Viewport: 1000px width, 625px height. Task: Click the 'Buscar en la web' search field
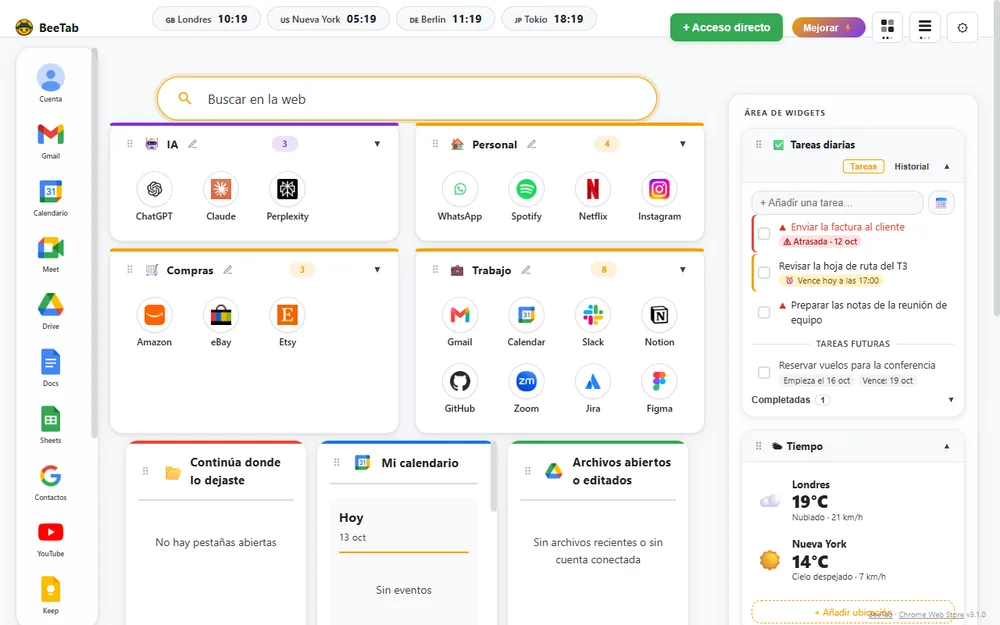click(x=407, y=99)
